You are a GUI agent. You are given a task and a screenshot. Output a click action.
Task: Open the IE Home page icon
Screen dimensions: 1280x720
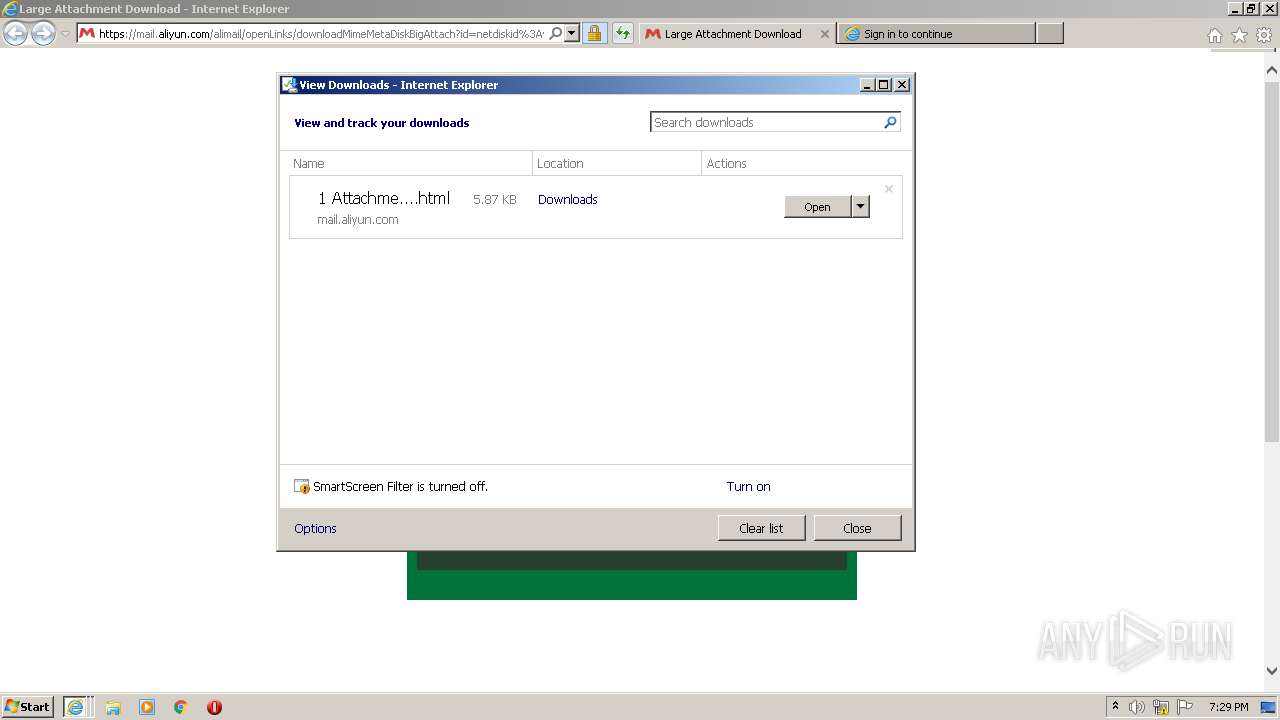coord(1215,35)
